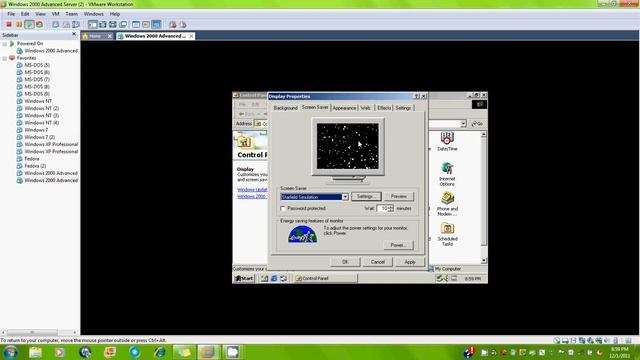Click the Windows Update link
The width and height of the screenshot is (640, 360).
pos(252,190)
